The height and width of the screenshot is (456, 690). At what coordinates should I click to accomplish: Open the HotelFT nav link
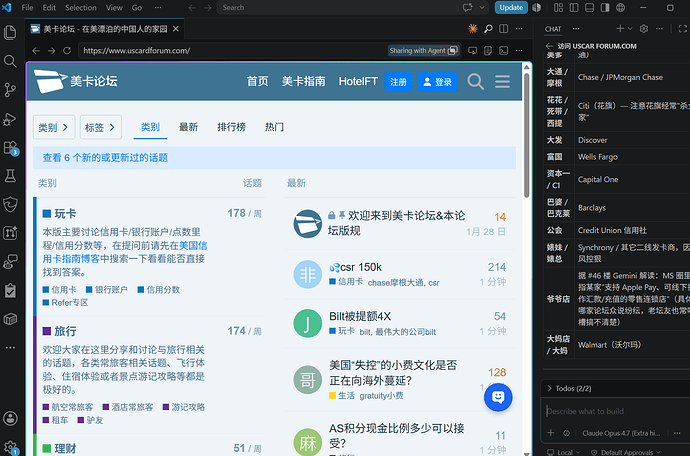pyautogui.click(x=358, y=81)
